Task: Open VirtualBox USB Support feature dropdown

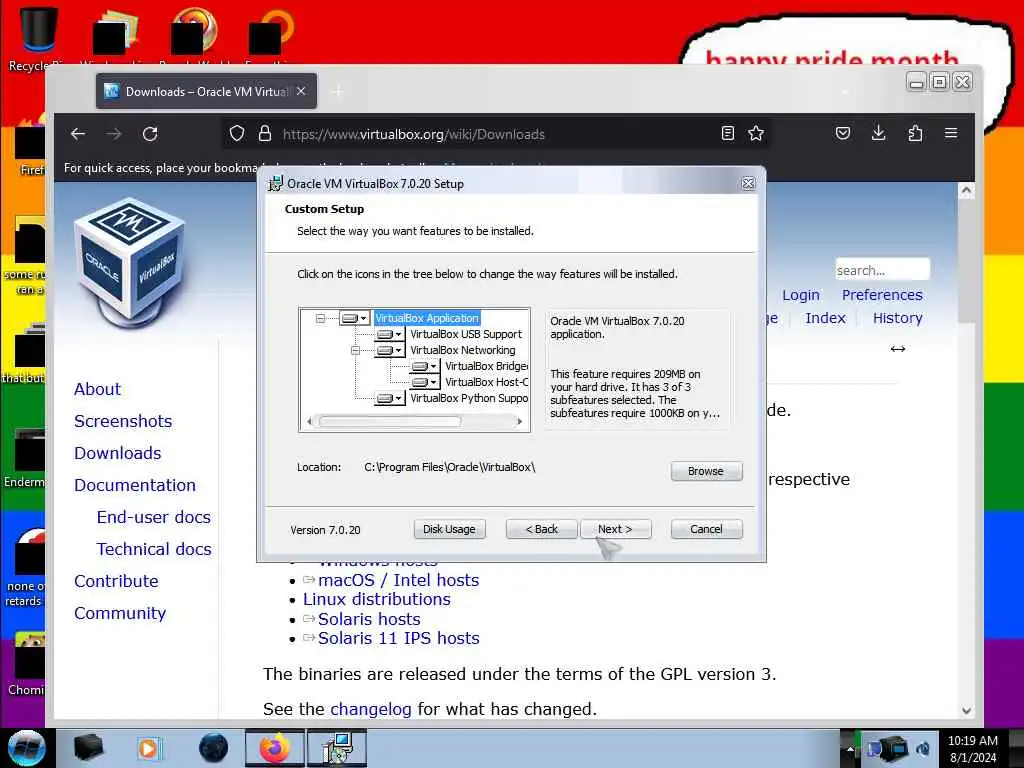Action: (389, 334)
